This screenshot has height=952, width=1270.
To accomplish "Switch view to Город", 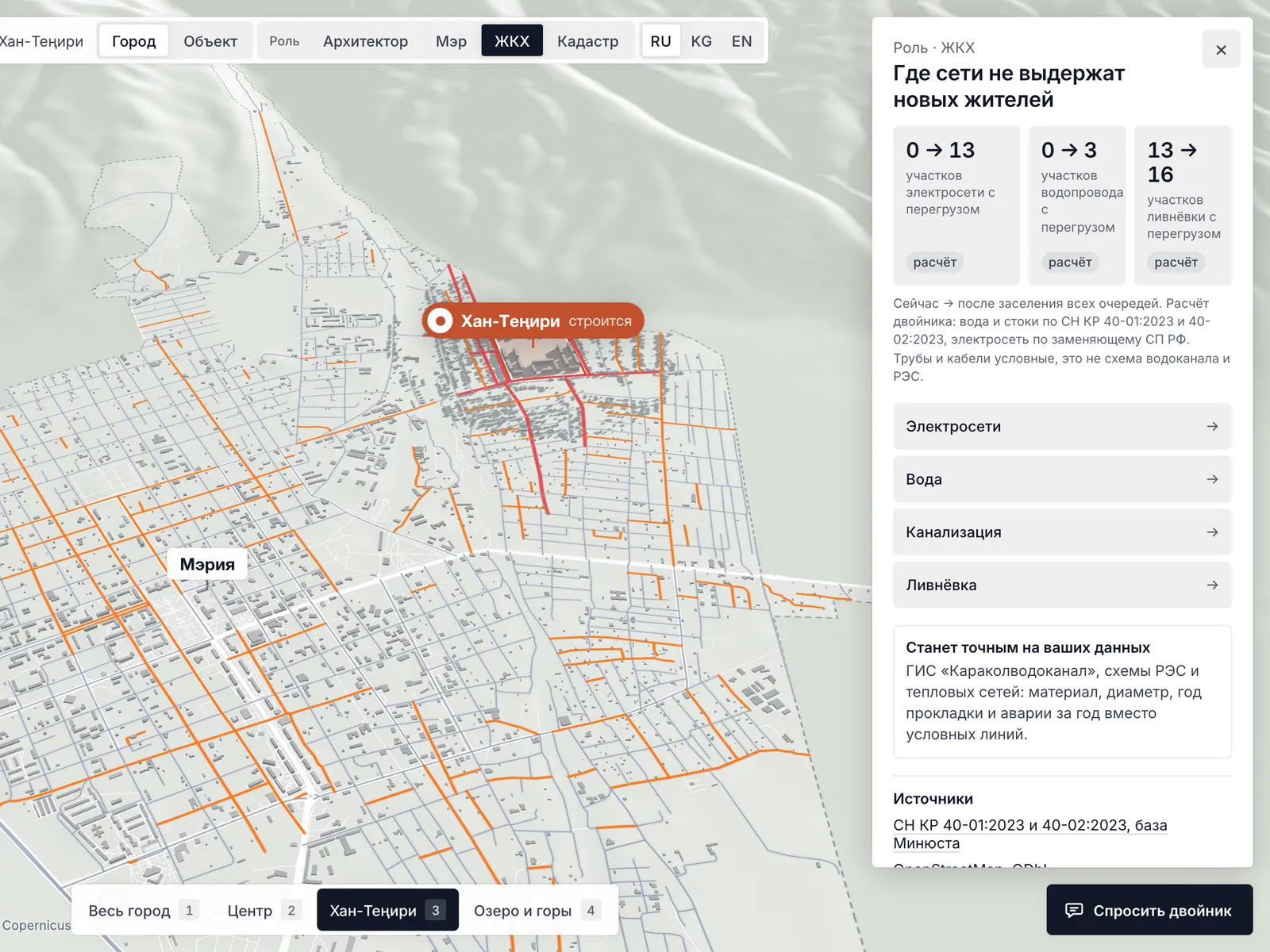I will pos(134,40).
